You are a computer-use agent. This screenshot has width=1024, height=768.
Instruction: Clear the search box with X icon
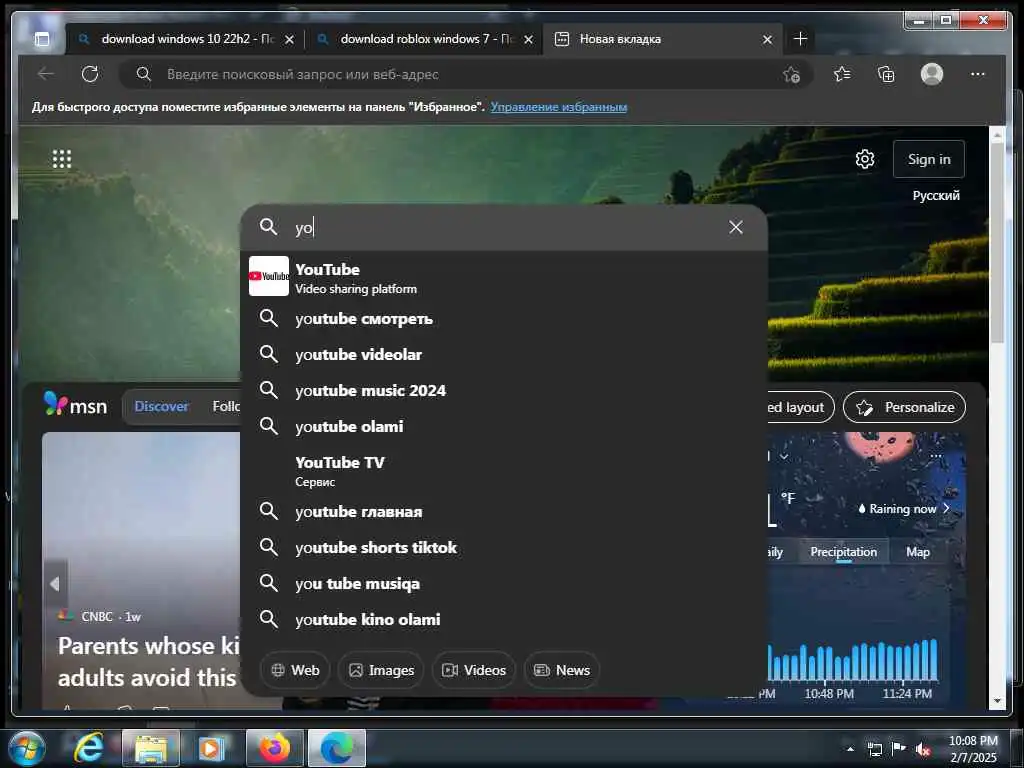tap(736, 227)
